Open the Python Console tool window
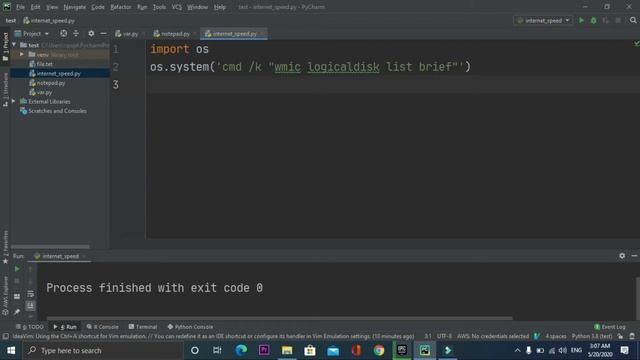This screenshot has height=360, width=640. (x=190, y=327)
